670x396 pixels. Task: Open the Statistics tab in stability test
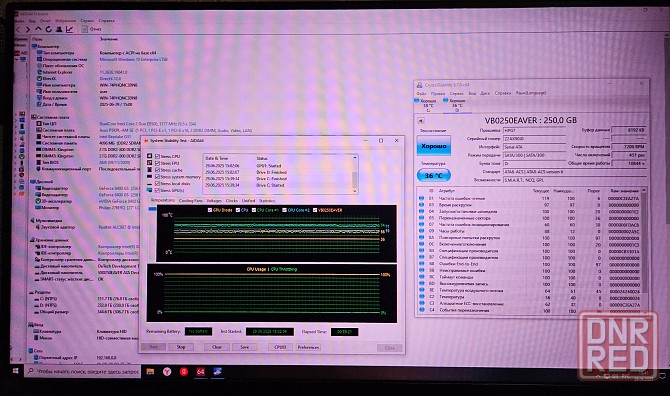point(267,200)
